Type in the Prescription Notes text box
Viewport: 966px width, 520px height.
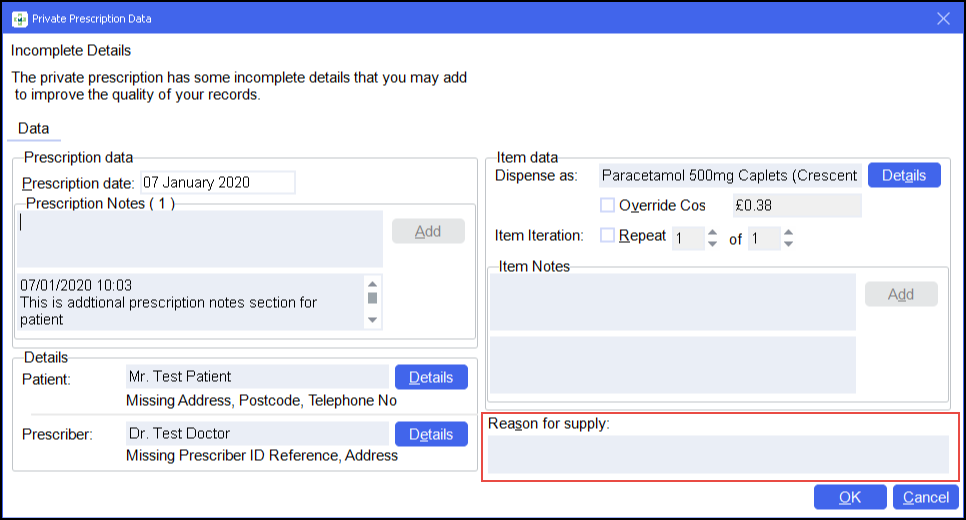coord(199,238)
